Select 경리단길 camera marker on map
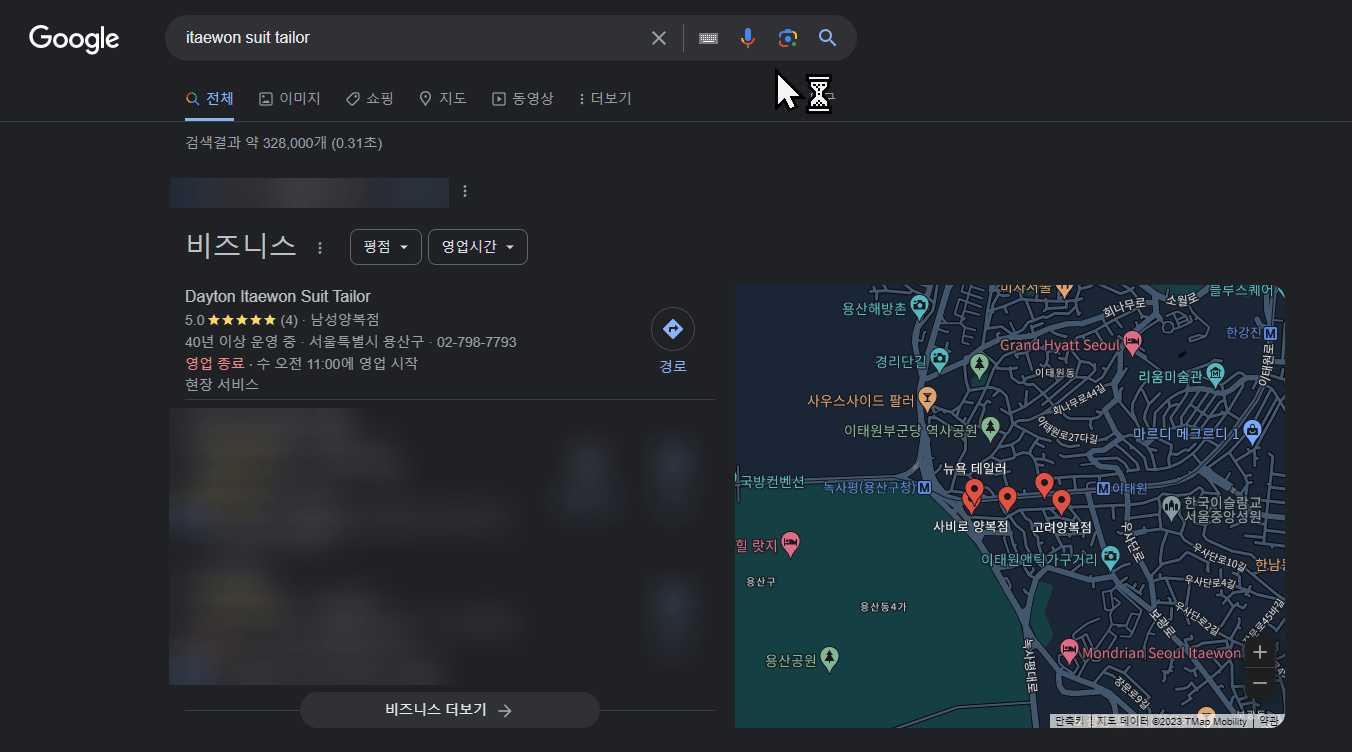 click(939, 358)
